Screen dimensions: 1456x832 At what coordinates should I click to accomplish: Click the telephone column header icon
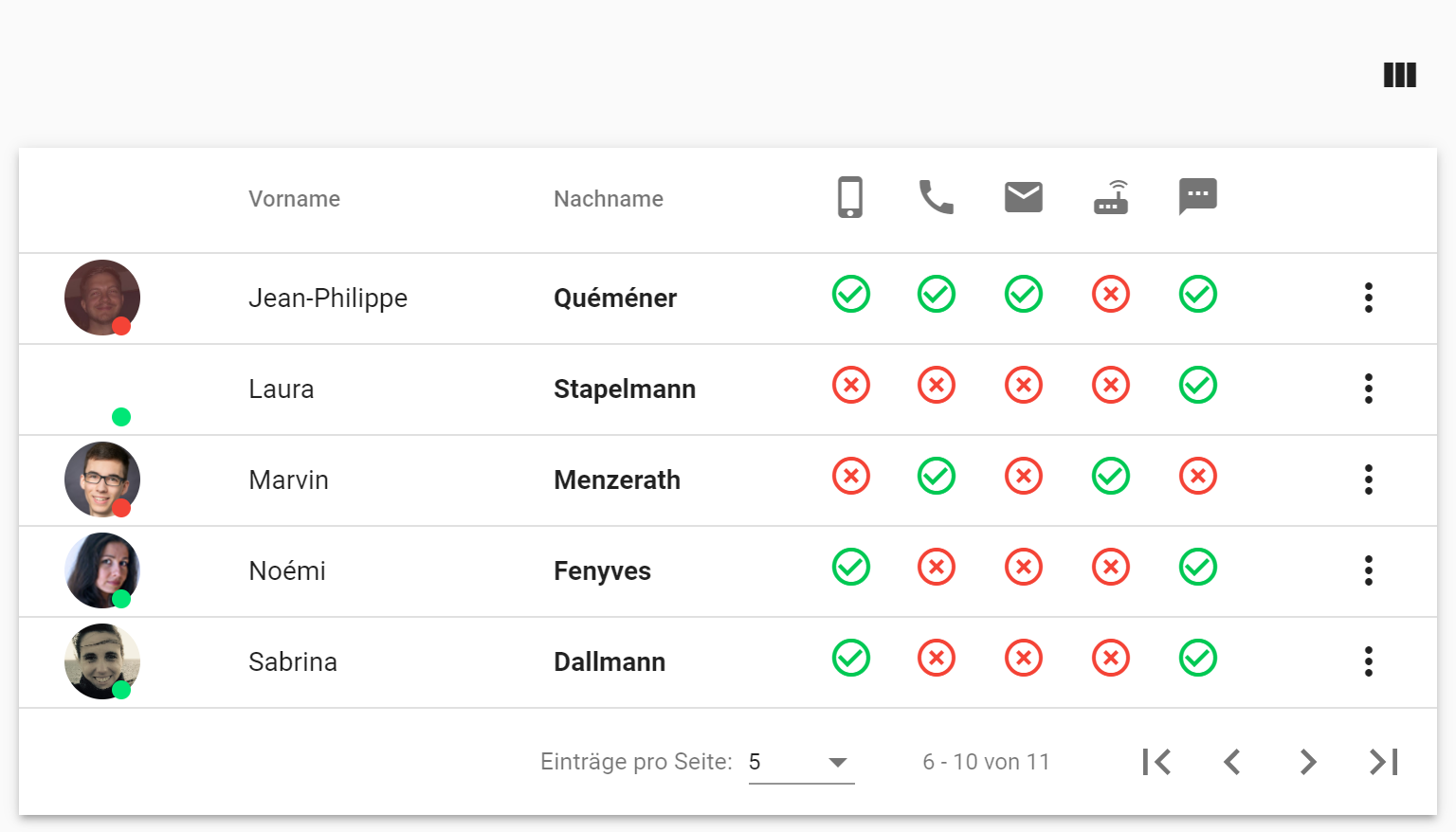tap(937, 197)
